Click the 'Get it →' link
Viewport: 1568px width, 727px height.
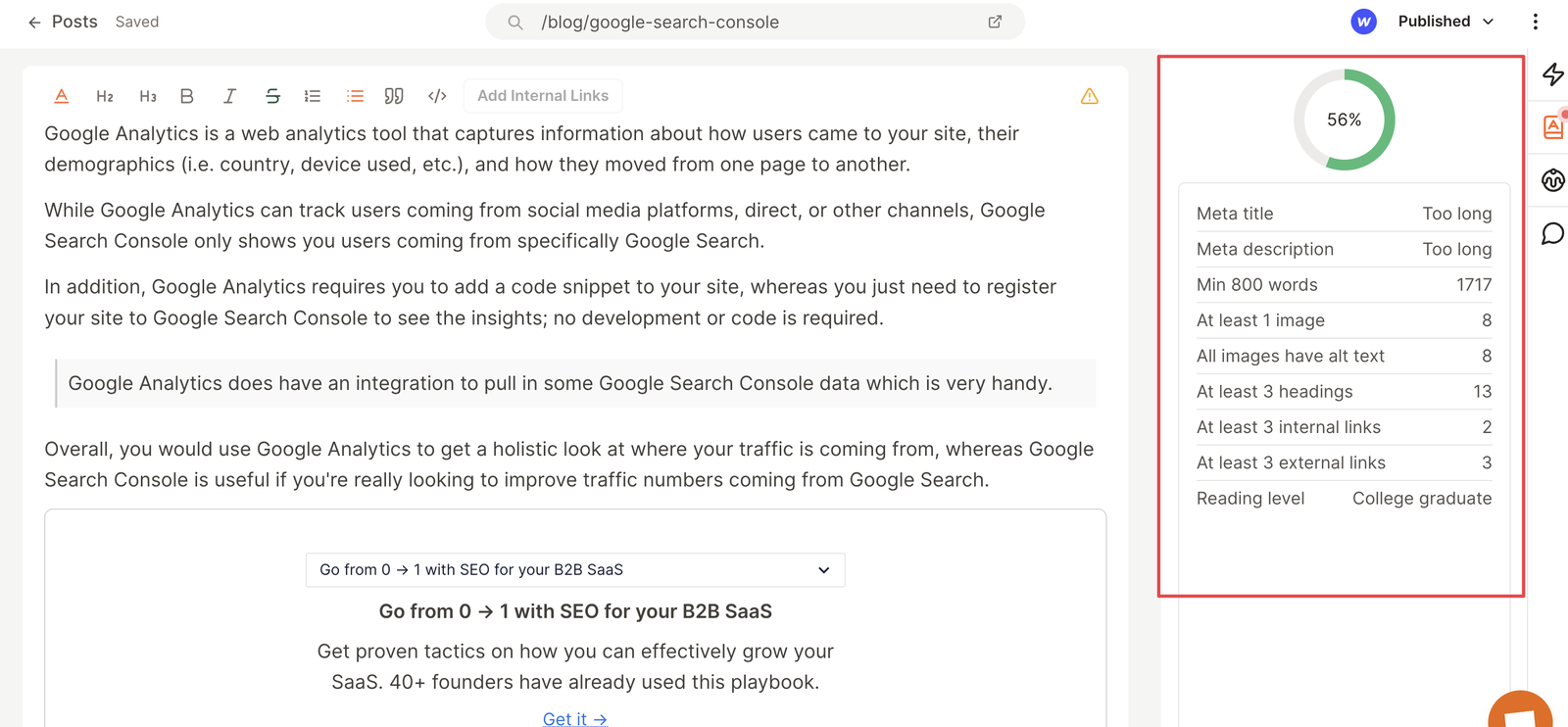pos(575,718)
